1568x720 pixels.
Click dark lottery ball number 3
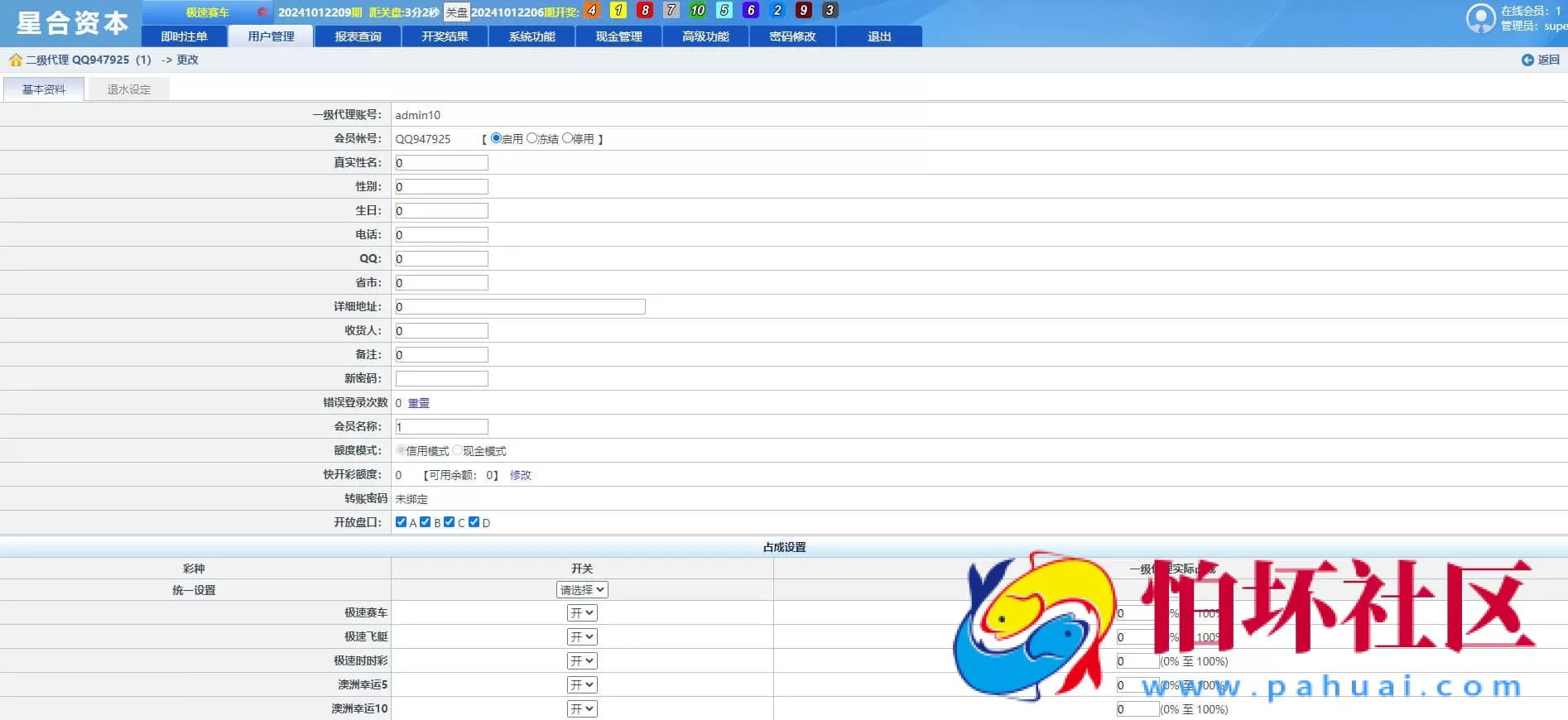pos(830,10)
